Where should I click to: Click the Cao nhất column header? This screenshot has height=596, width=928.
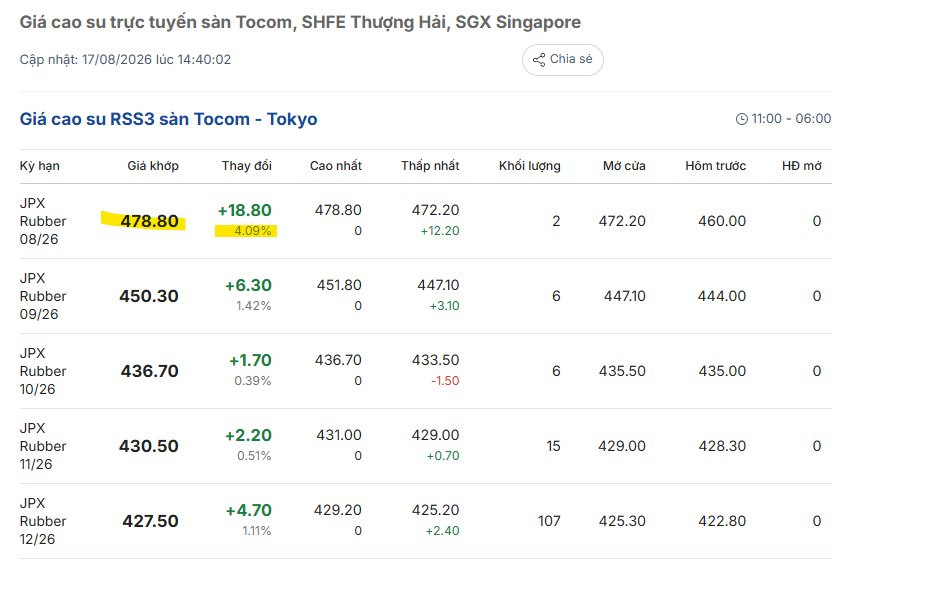336,166
